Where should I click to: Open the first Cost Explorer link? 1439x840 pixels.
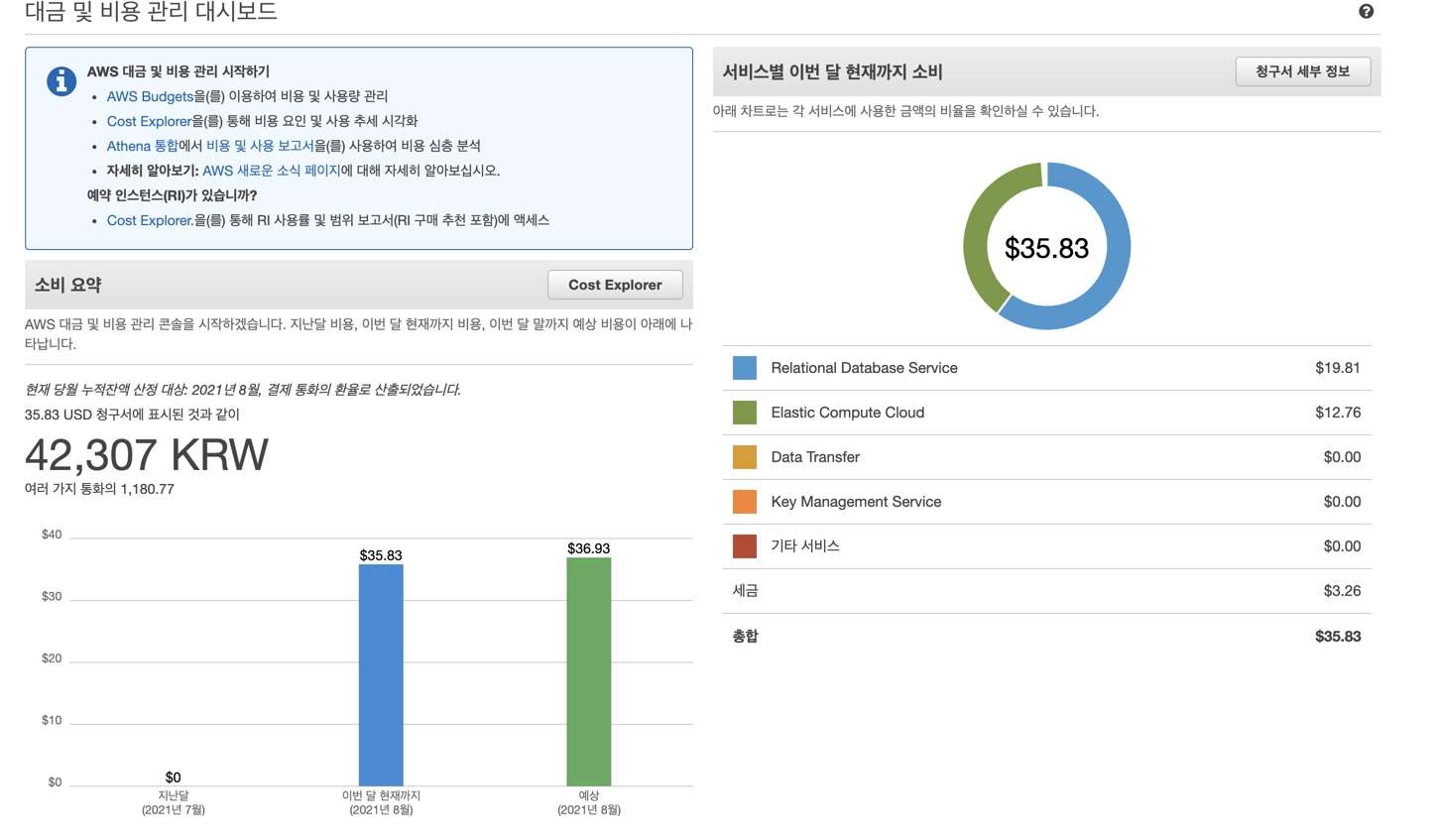pyautogui.click(x=149, y=121)
